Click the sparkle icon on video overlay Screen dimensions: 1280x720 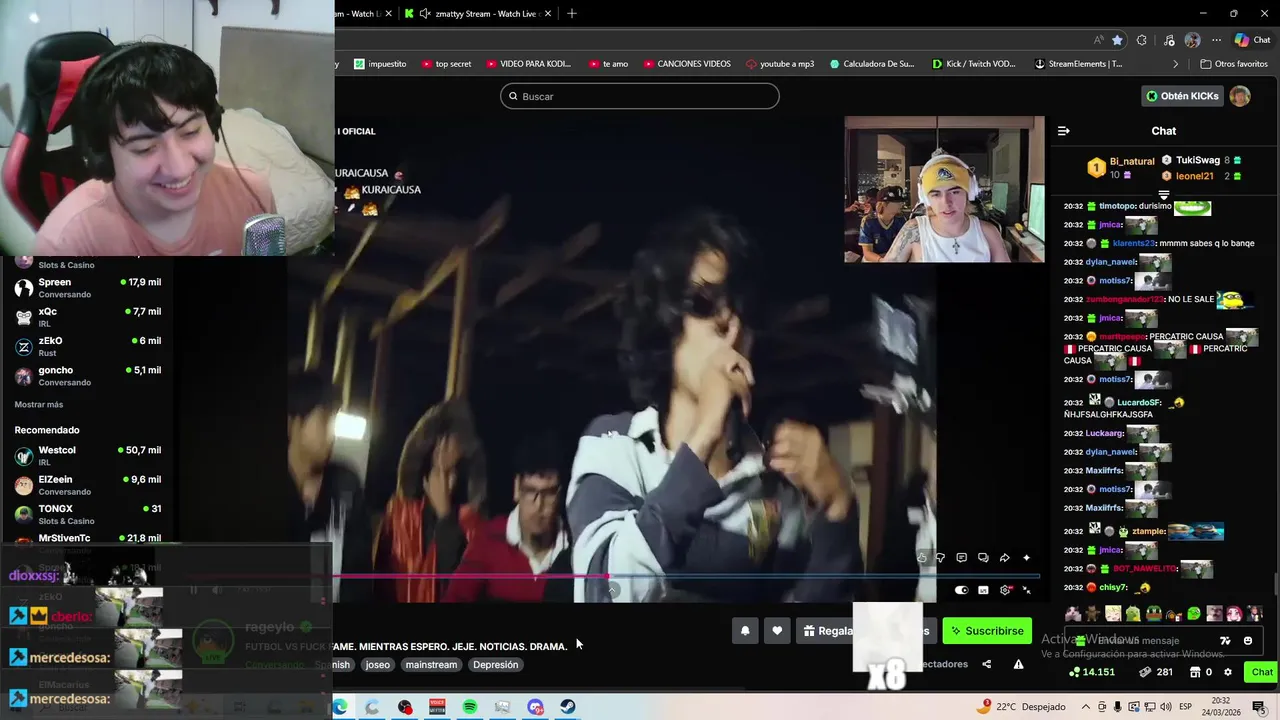pyautogui.click(x=1026, y=558)
